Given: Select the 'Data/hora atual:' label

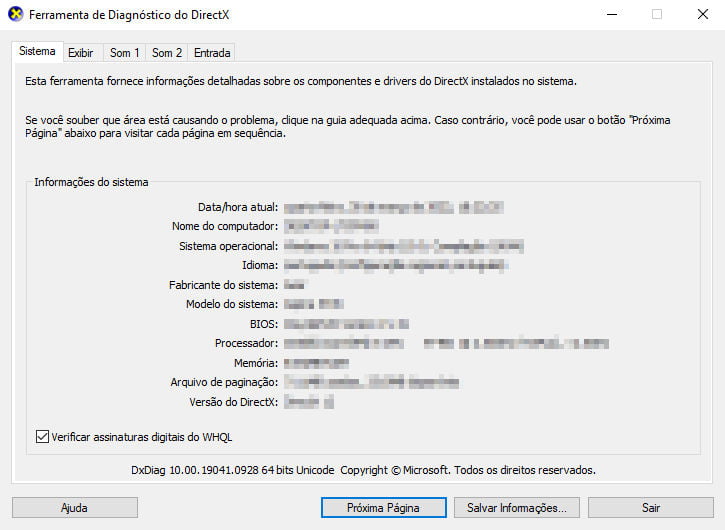Looking at the screenshot, I should coord(238,207).
